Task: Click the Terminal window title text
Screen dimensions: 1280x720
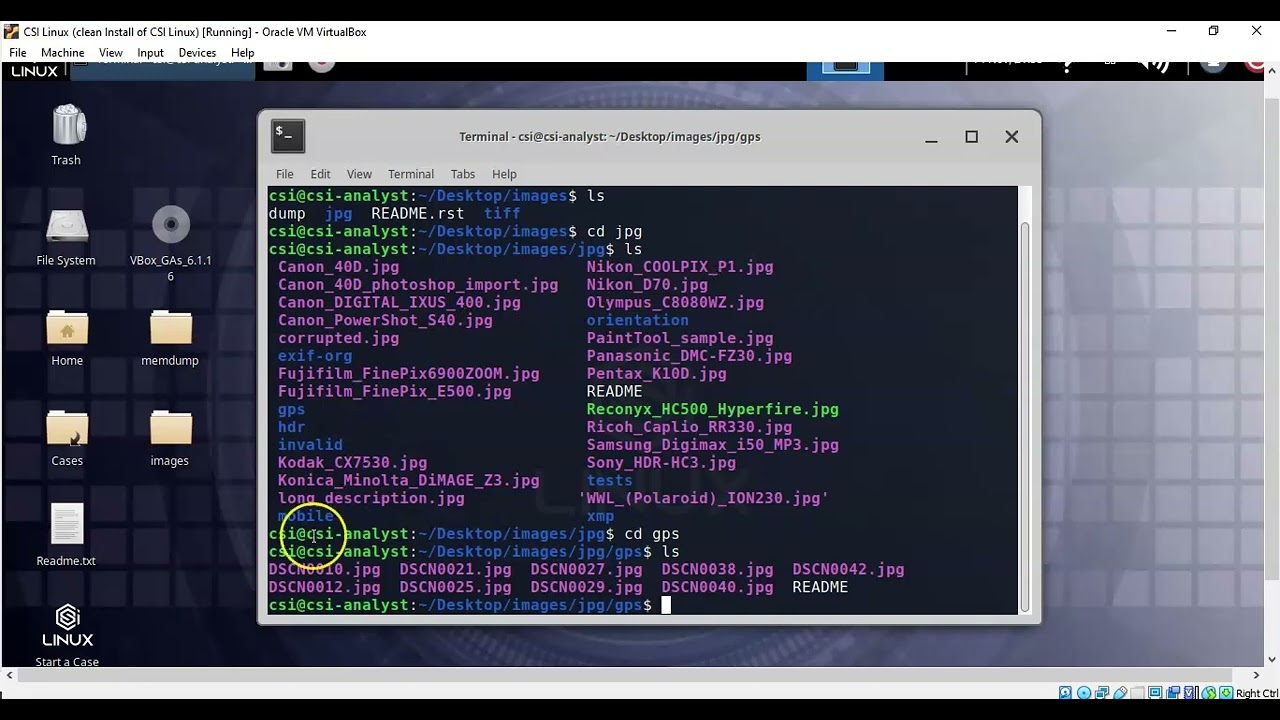Action: pyautogui.click(x=610, y=137)
